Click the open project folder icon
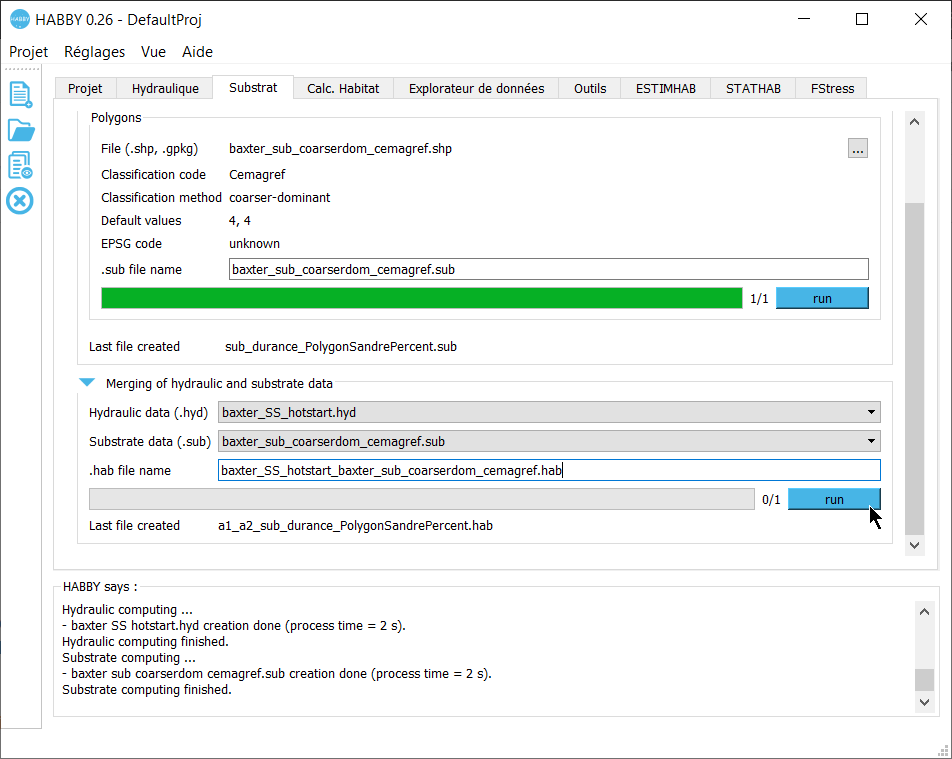952x759 pixels. click(x=20, y=130)
